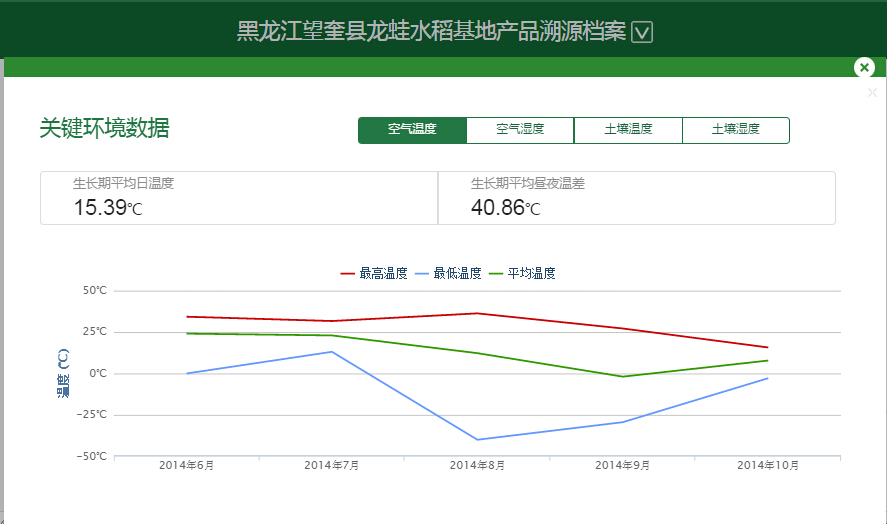The width and height of the screenshot is (887, 524).
Task: Click the small gray x below the close button
Action: tap(872, 93)
